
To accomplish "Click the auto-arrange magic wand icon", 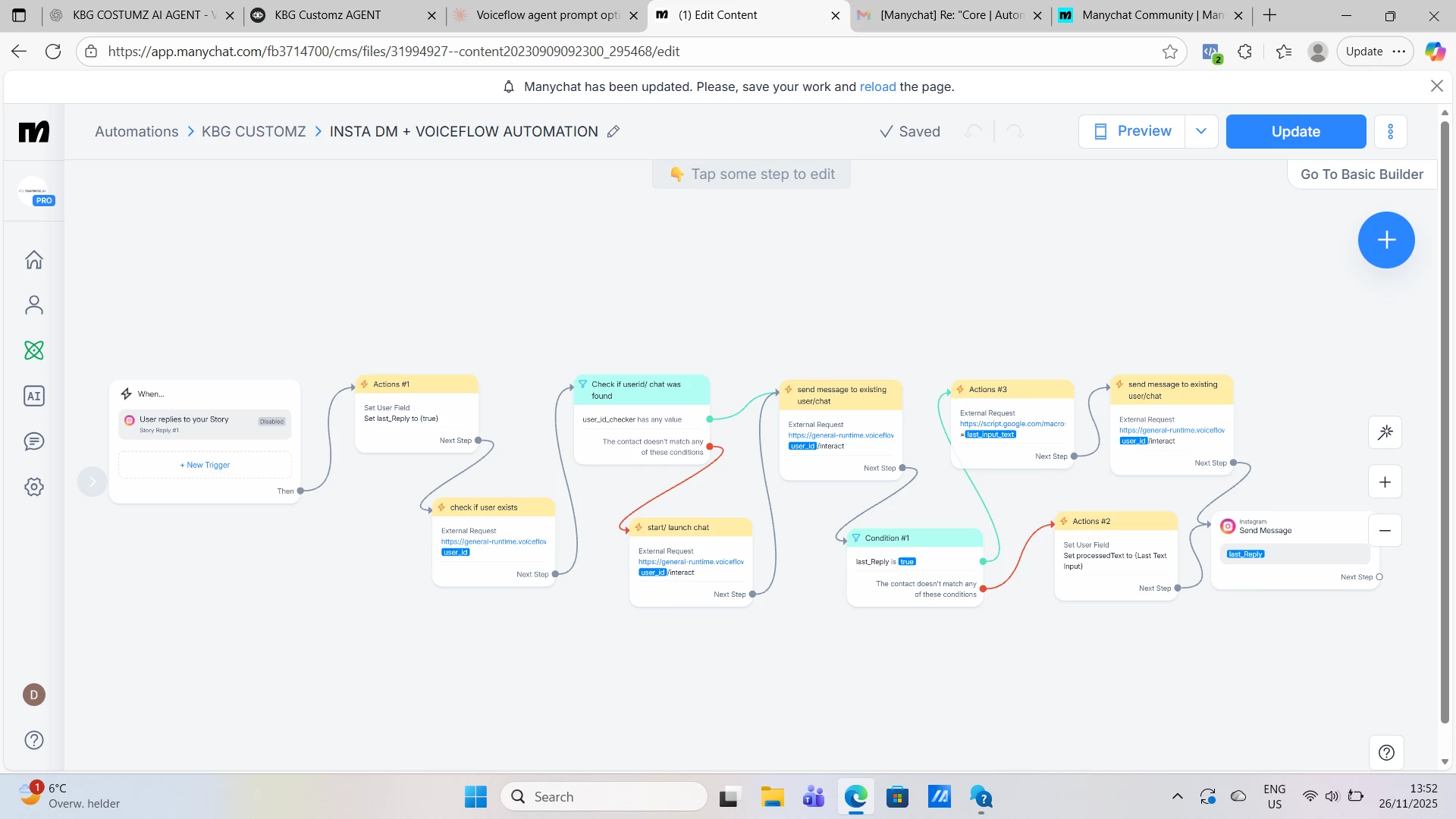I will (x=1385, y=432).
